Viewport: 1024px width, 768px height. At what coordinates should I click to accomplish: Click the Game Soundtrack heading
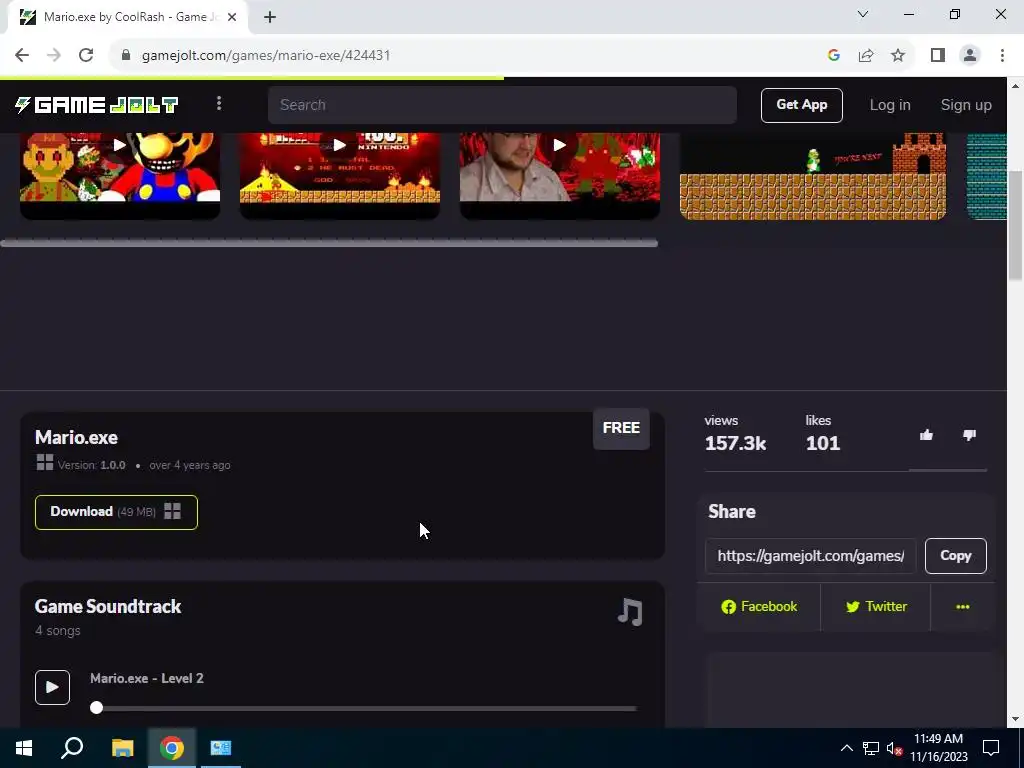(x=108, y=607)
